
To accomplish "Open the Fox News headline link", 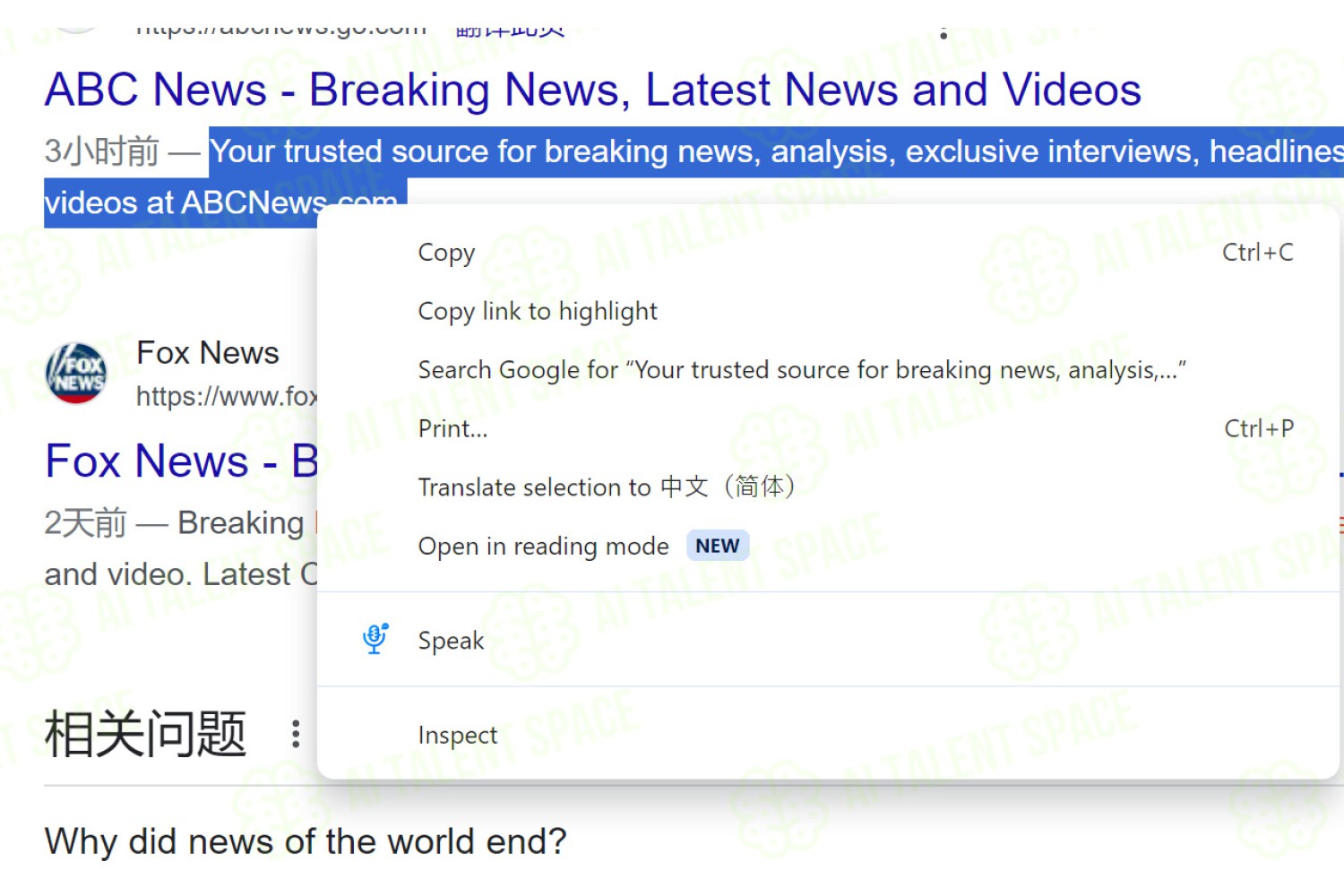I will (182, 461).
